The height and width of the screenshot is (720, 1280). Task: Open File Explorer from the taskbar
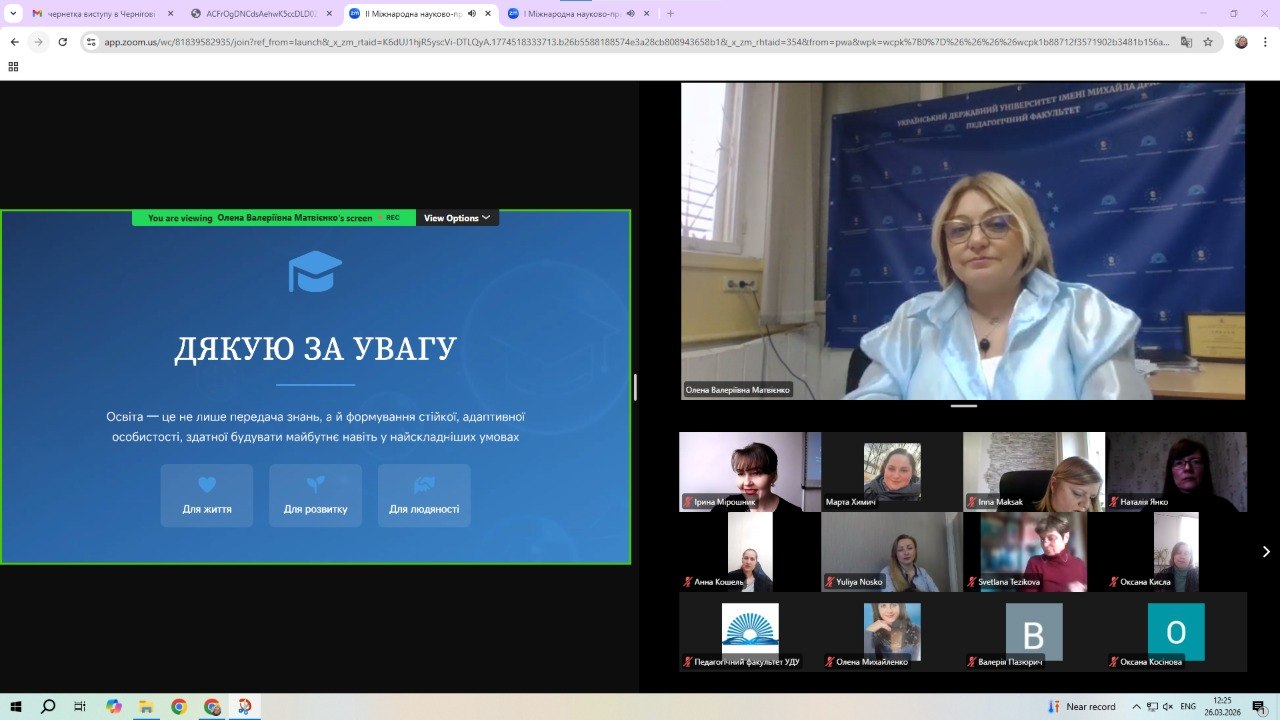coord(146,706)
